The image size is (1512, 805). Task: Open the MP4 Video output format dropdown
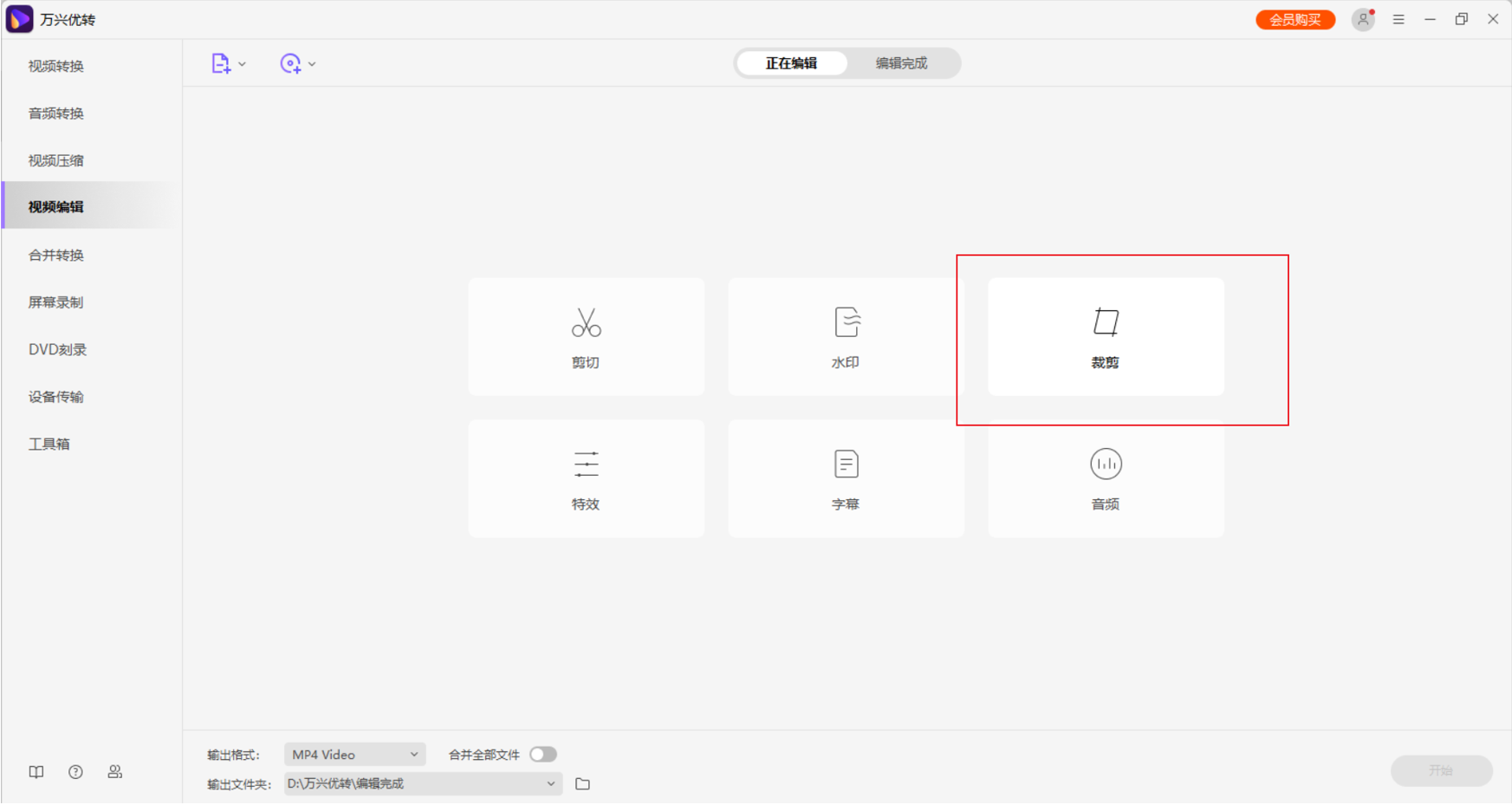point(354,754)
